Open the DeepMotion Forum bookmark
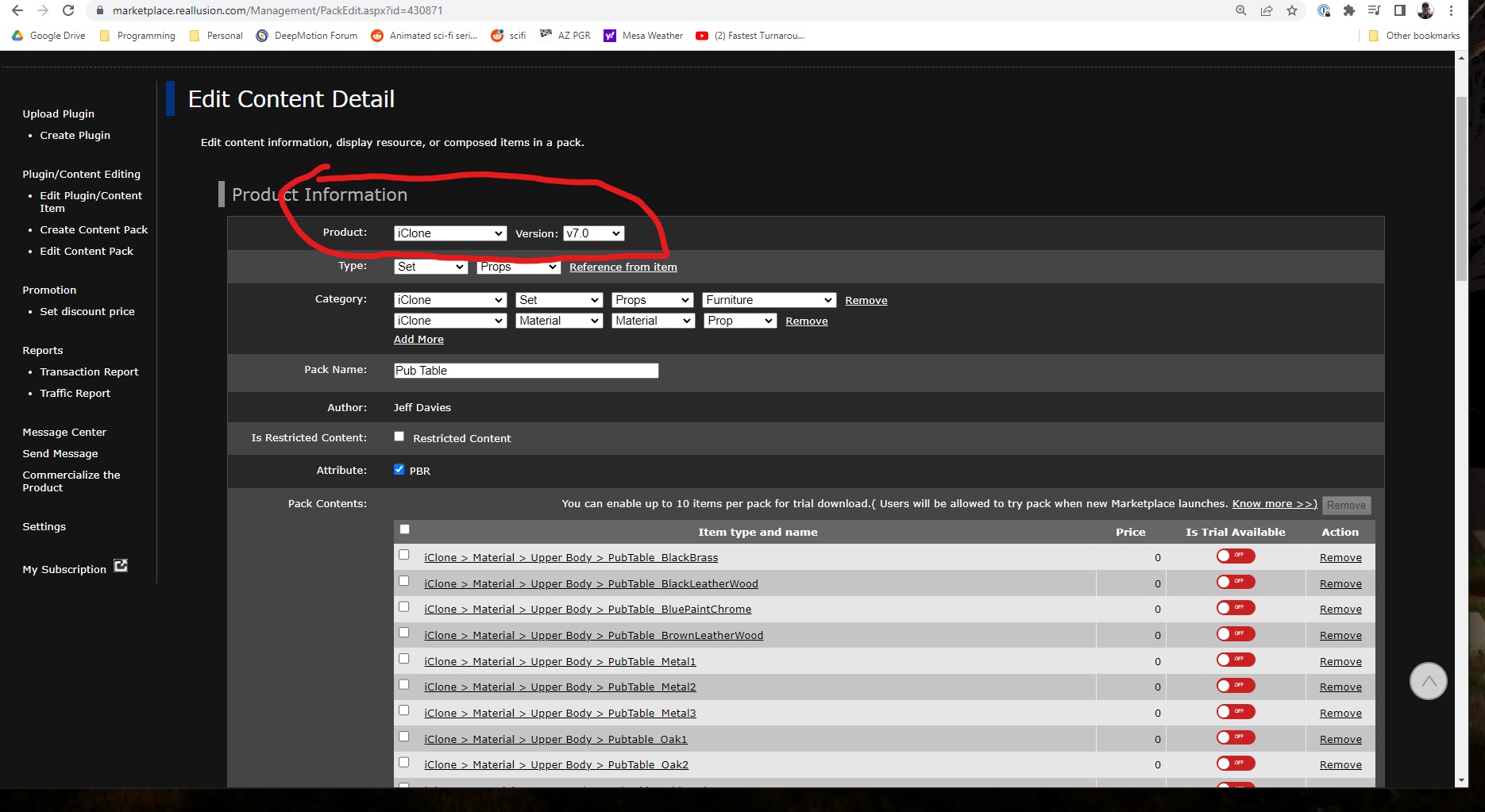This screenshot has height=812, width=1485. coord(307,36)
